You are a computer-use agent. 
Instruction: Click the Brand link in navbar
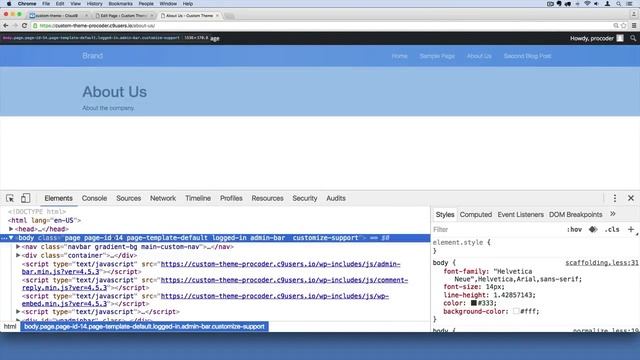93,56
